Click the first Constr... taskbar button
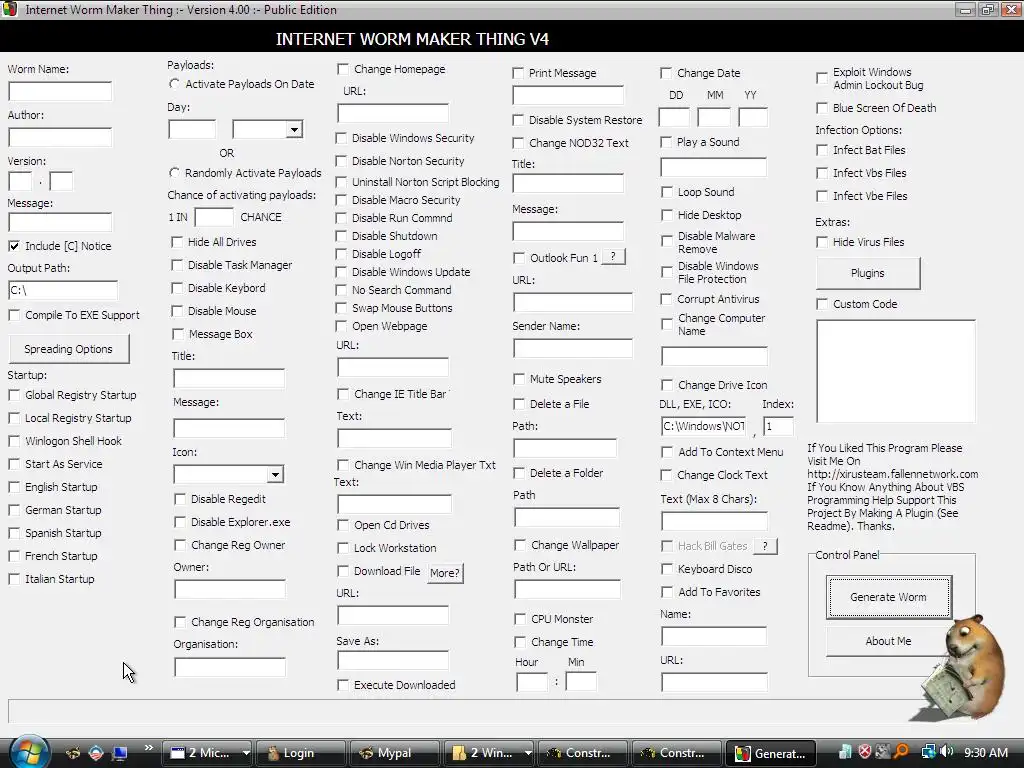This screenshot has width=1024, height=768. point(582,753)
